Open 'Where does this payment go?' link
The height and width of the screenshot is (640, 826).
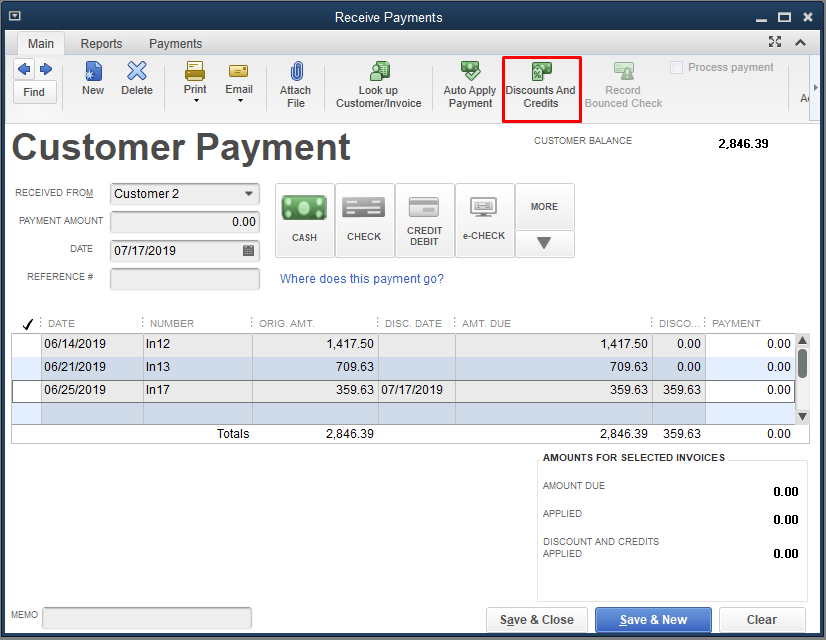click(x=361, y=279)
